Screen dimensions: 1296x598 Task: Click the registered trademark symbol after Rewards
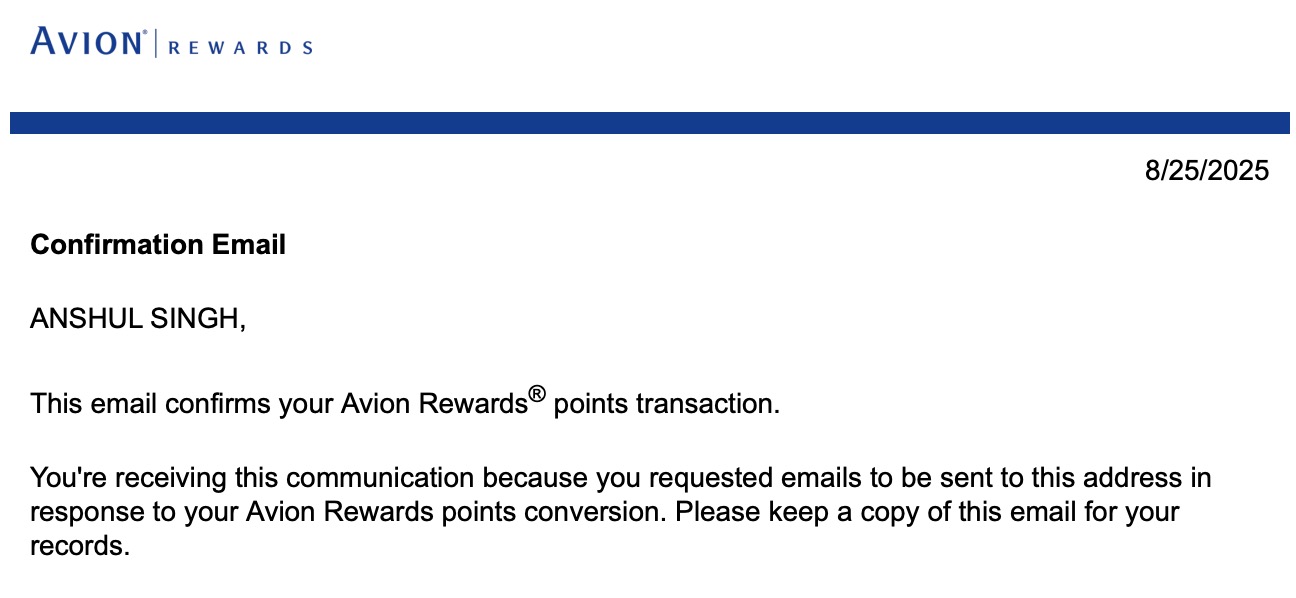[537, 395]
